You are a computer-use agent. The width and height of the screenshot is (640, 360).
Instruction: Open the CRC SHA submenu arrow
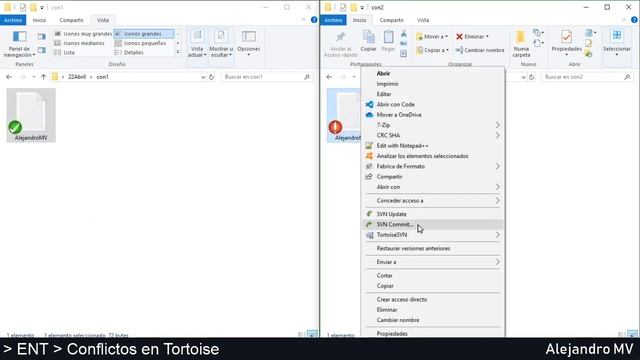[x=498, y=135]
